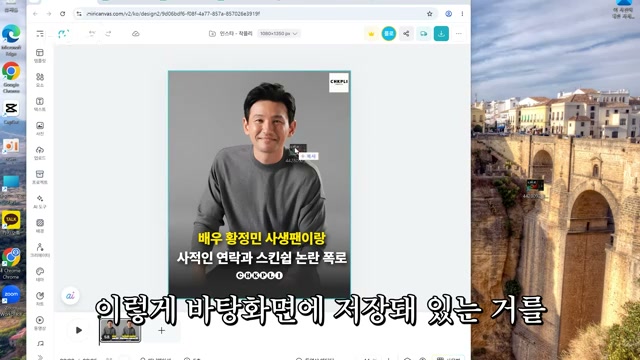Open the Creator (크리에이터) sidebar panel
The image size is (640, 360).
(x=40, y=250)
